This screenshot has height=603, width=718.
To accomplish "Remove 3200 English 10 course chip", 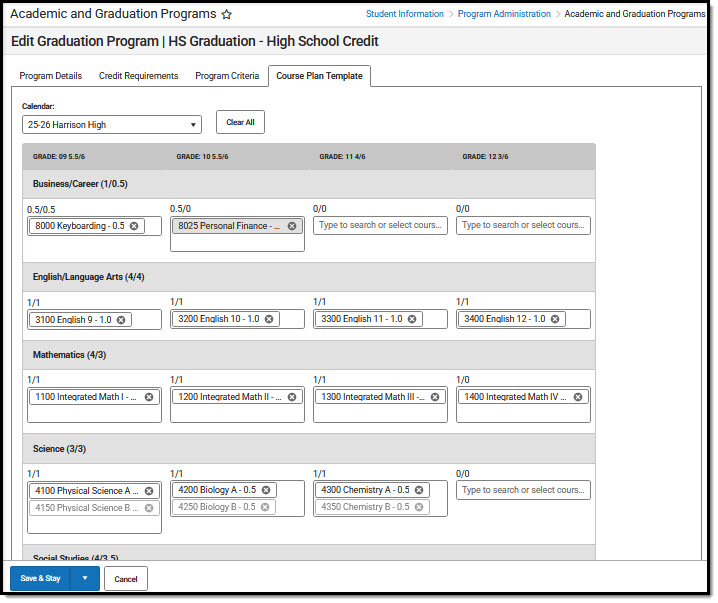I will 269,319.
